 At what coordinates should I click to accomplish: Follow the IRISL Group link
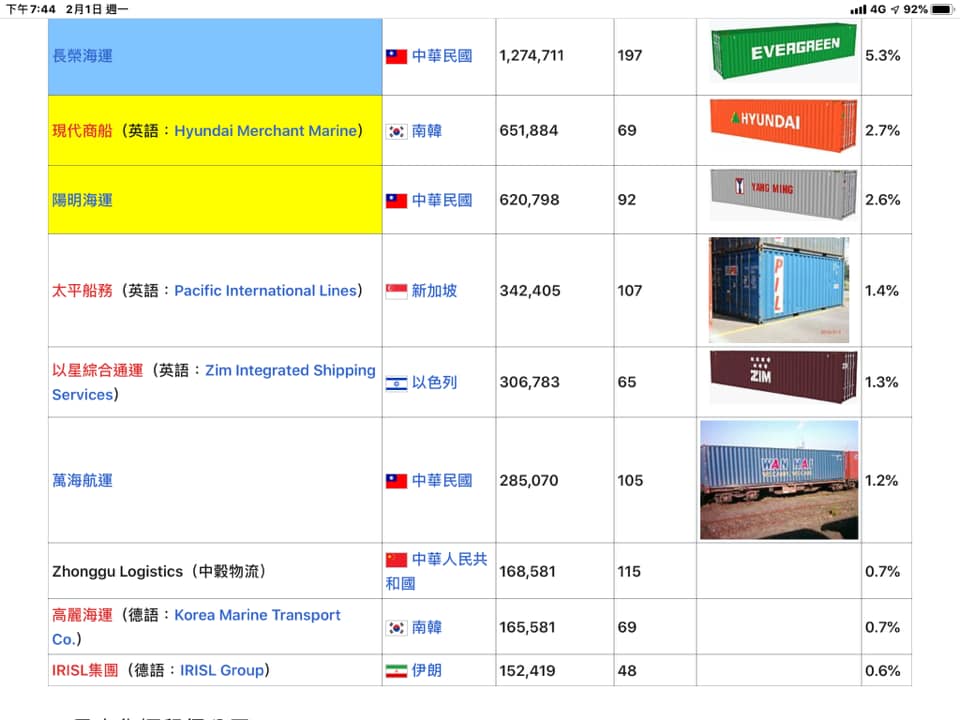222,670
